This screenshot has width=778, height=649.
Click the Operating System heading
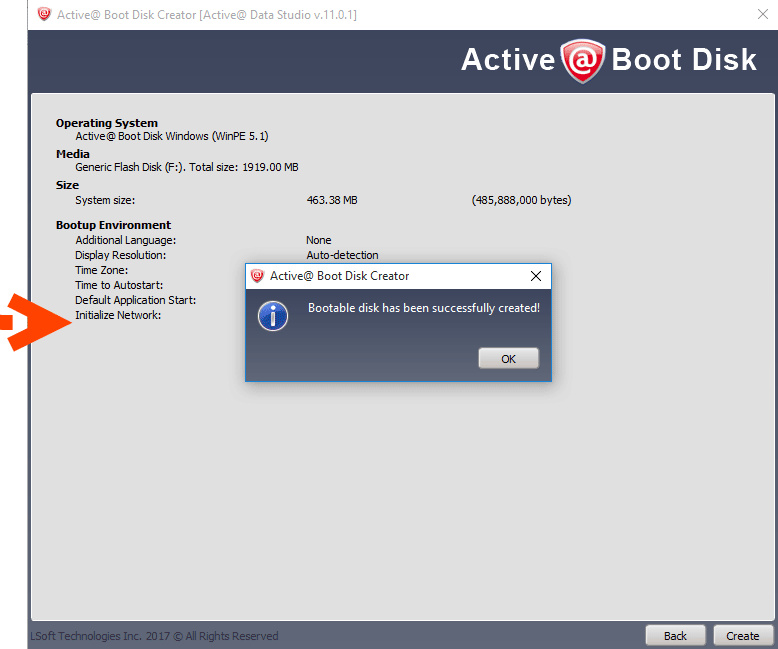pos(107,123)
